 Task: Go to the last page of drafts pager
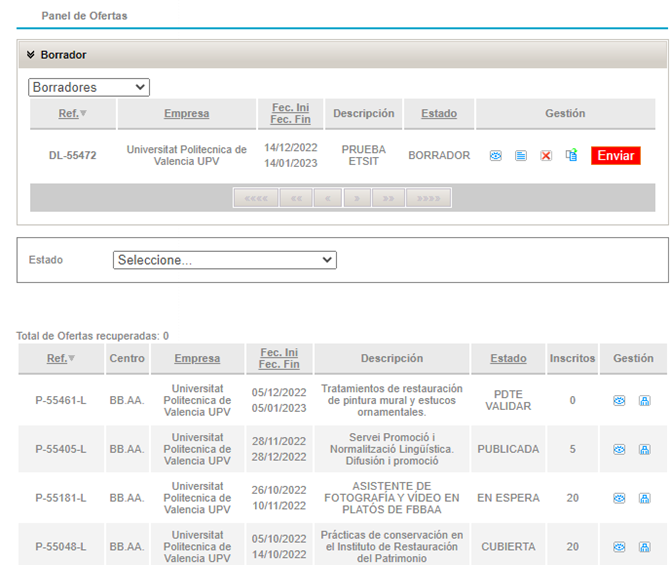(428, 198)
